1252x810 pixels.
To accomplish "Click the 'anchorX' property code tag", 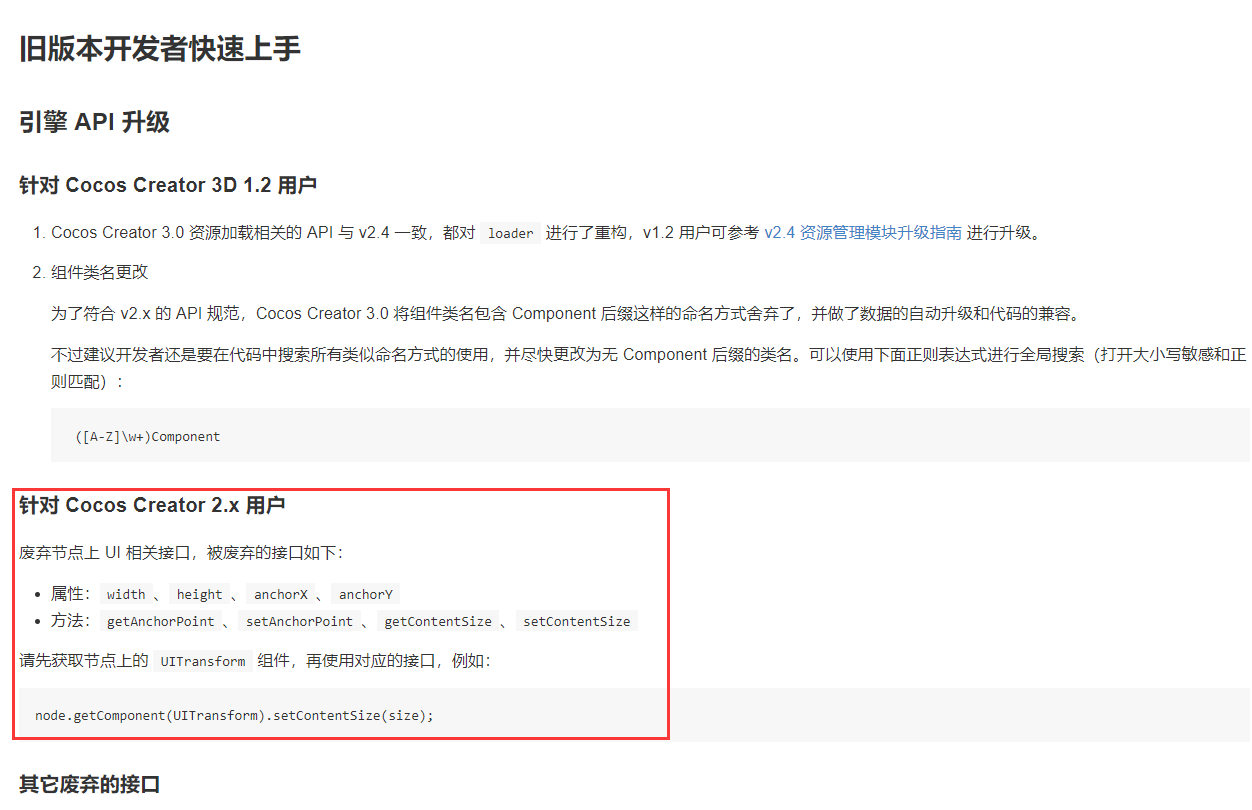I will 281,594.
